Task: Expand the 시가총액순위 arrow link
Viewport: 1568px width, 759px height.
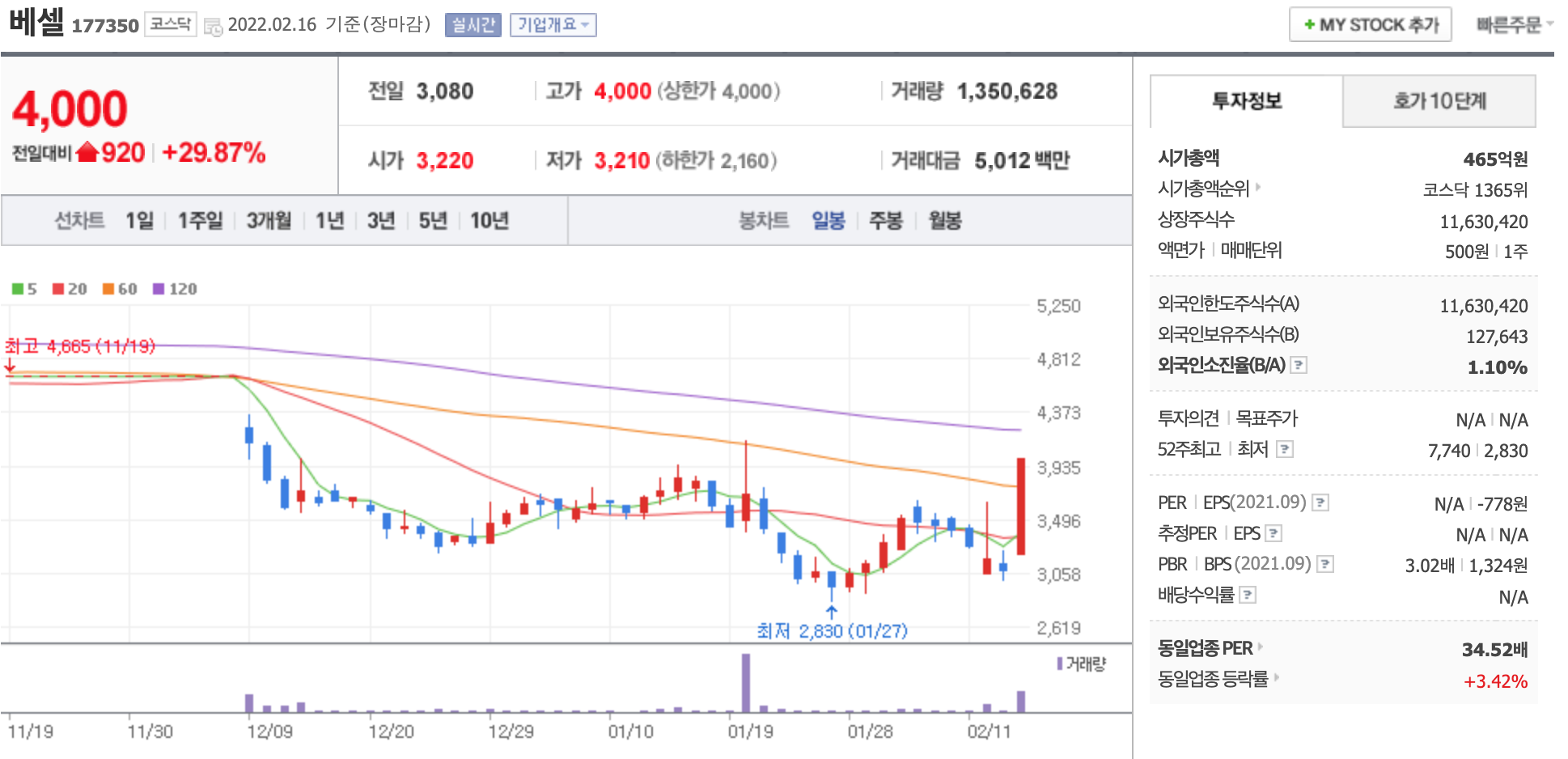Action: click(x=1258, y=187)
